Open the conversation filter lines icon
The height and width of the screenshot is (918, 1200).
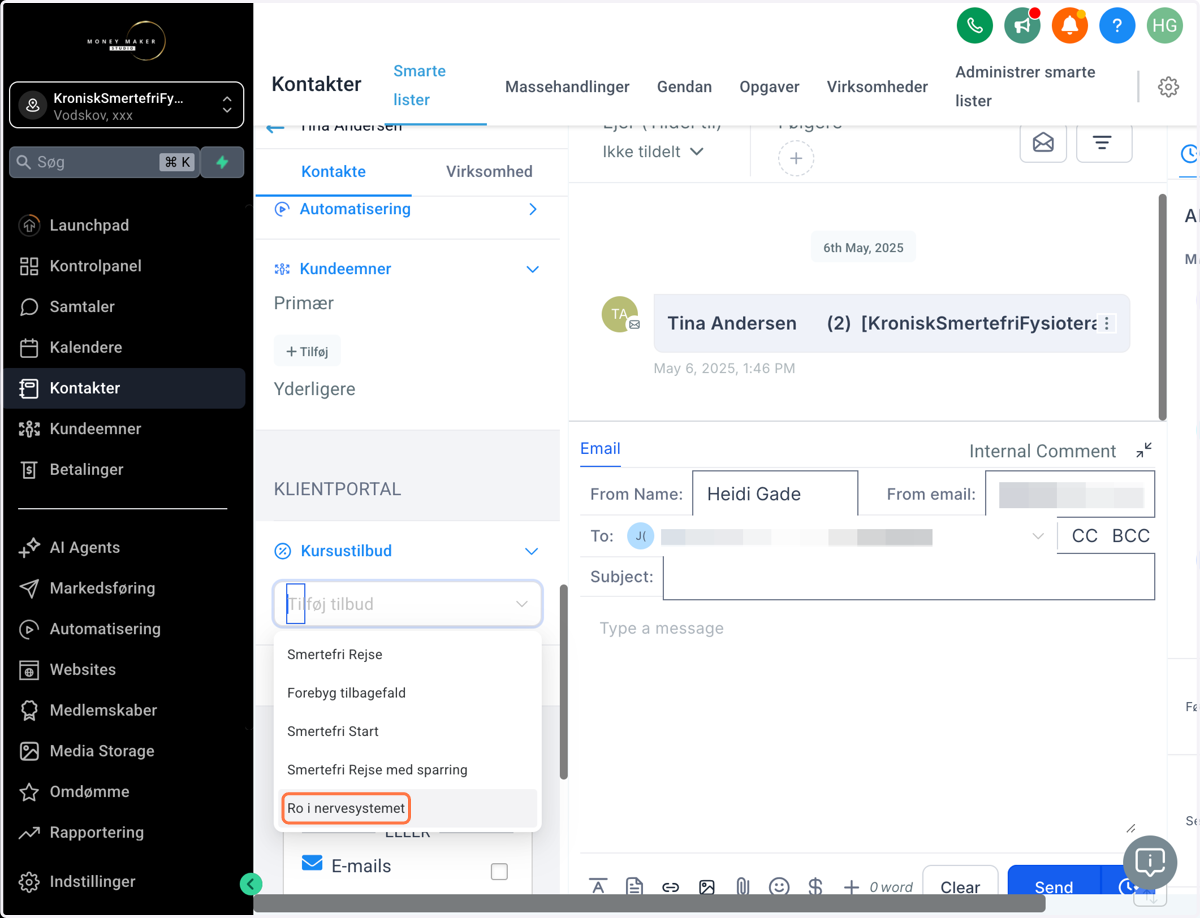[x=1103, y=143]
